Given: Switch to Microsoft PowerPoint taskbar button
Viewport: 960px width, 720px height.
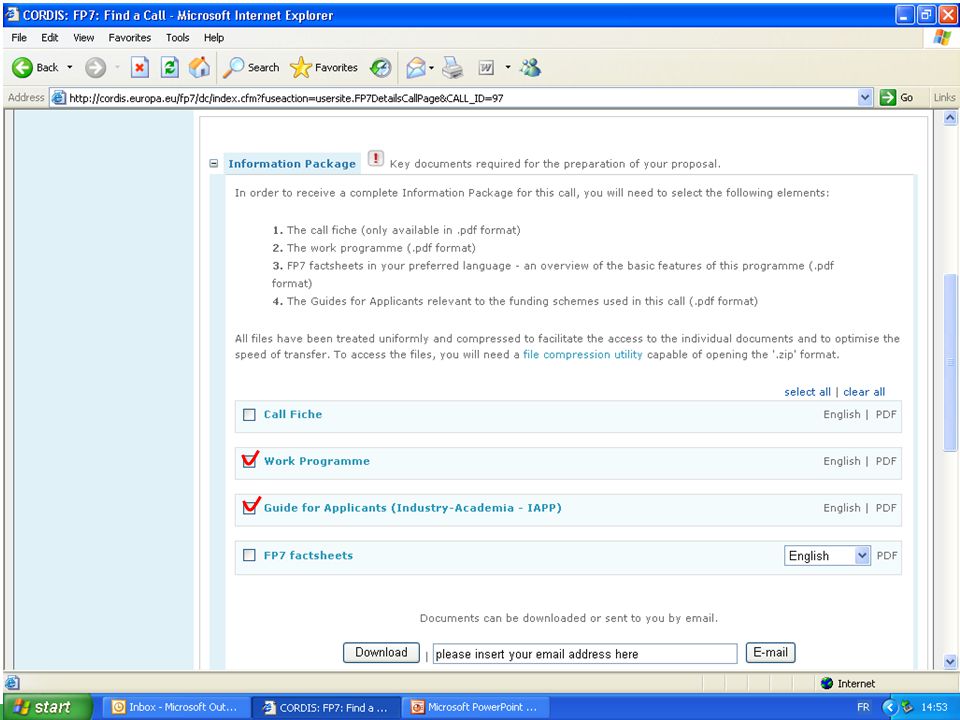Looking at the screenshot, I should coord(475,707).
